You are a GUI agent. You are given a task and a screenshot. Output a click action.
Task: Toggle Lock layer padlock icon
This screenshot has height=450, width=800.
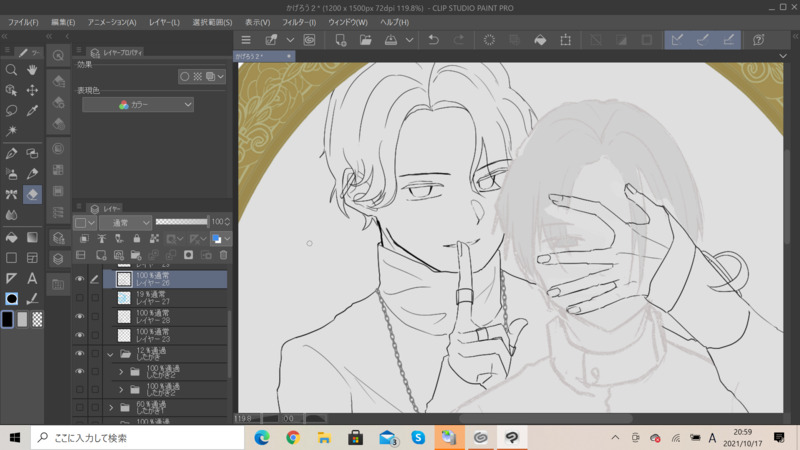point(136,238)
